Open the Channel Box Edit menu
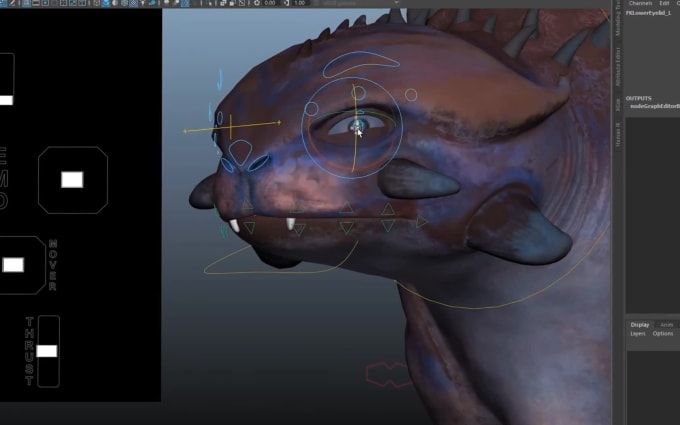Viewport: 680px width, 425px height. point(664,3)
